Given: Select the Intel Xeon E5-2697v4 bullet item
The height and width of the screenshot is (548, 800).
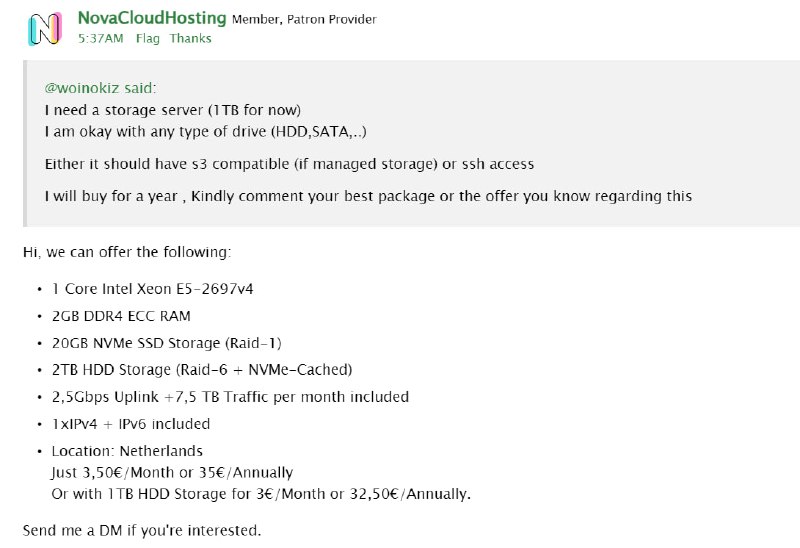Looking at the screenshot, I should click(153, 289).
